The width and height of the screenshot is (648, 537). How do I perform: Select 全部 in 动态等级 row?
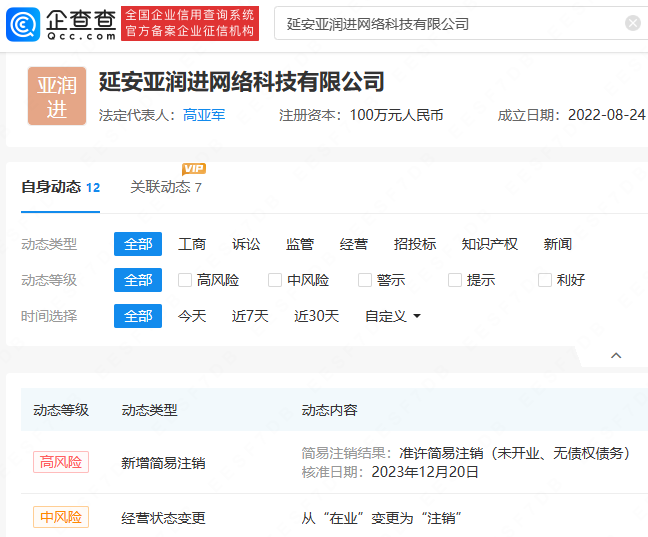pos(138,280)
